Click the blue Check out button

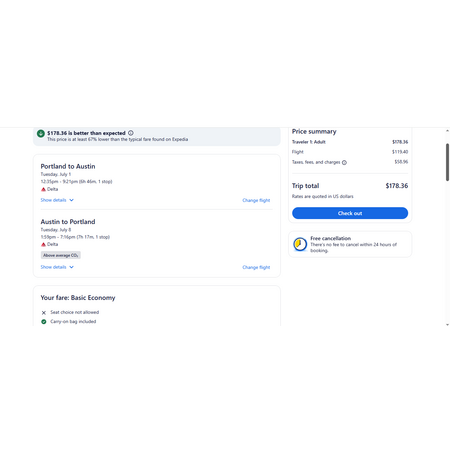(x=350, y=213)
